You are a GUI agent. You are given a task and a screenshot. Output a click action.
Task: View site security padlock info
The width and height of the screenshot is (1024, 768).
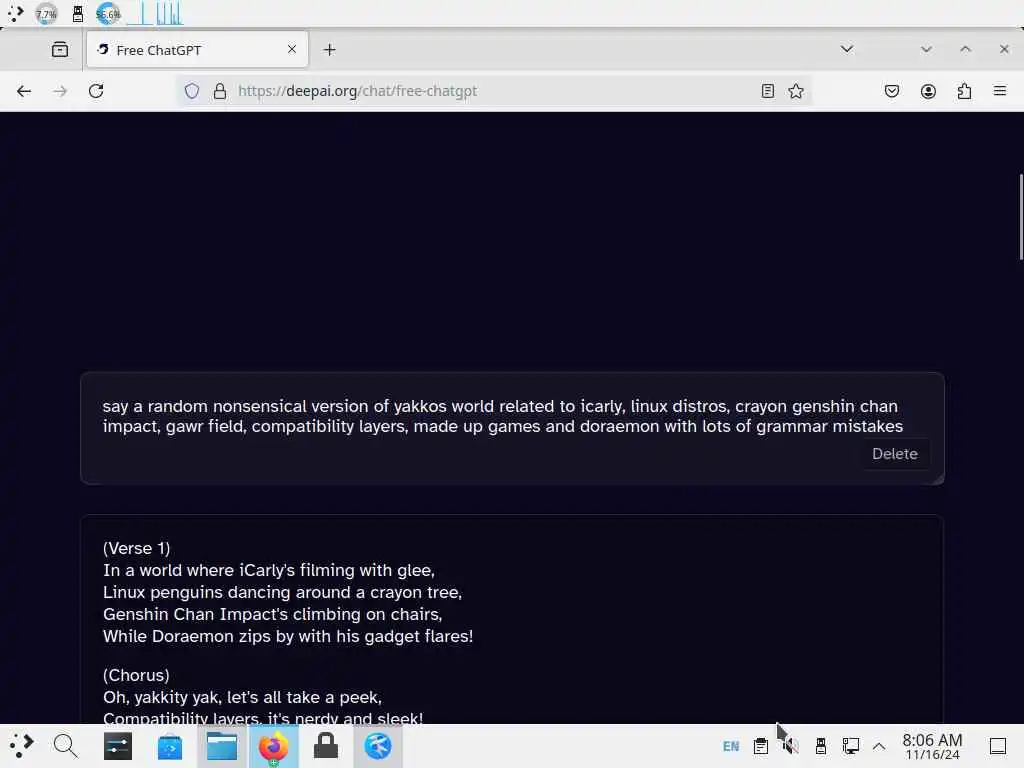pos(220,91)
